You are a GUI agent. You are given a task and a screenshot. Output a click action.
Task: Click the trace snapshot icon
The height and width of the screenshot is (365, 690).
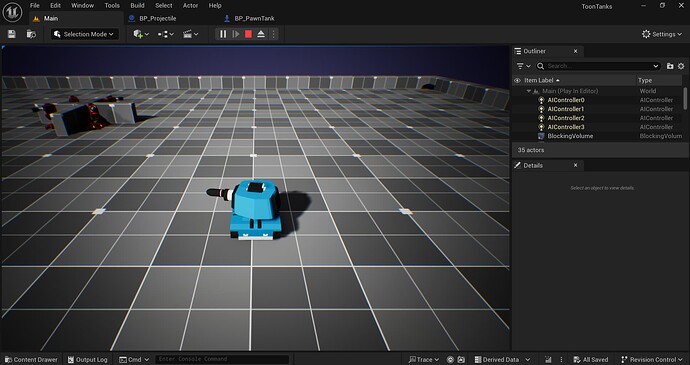[x=461, y=359]
